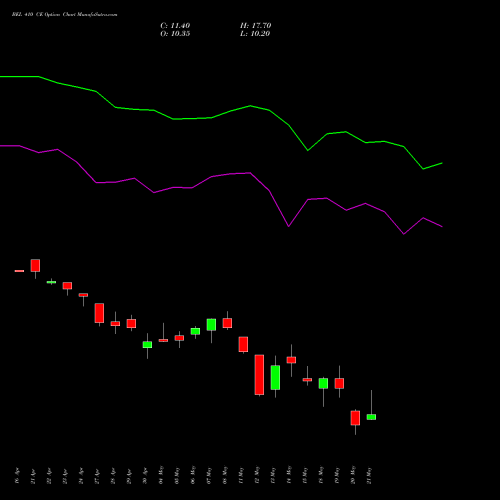Click the red candle on 27 Apr
This screenshot has height=500, width=500.
click(x=99, y=313)
